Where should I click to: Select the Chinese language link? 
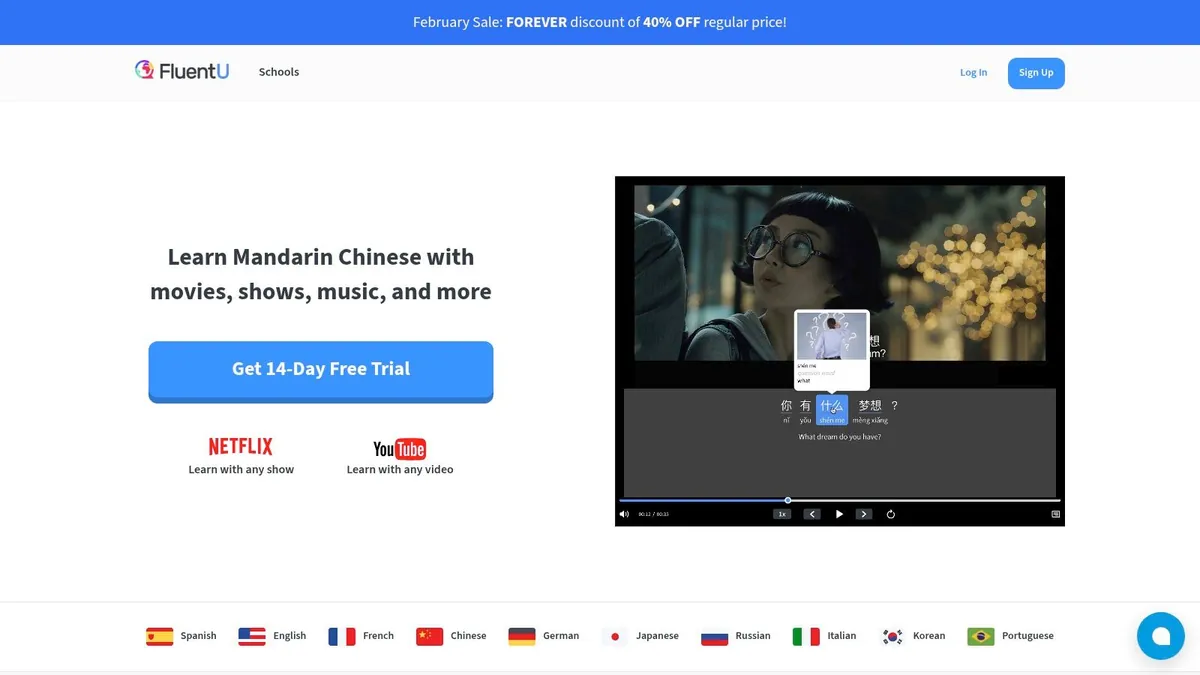(468, 636)
